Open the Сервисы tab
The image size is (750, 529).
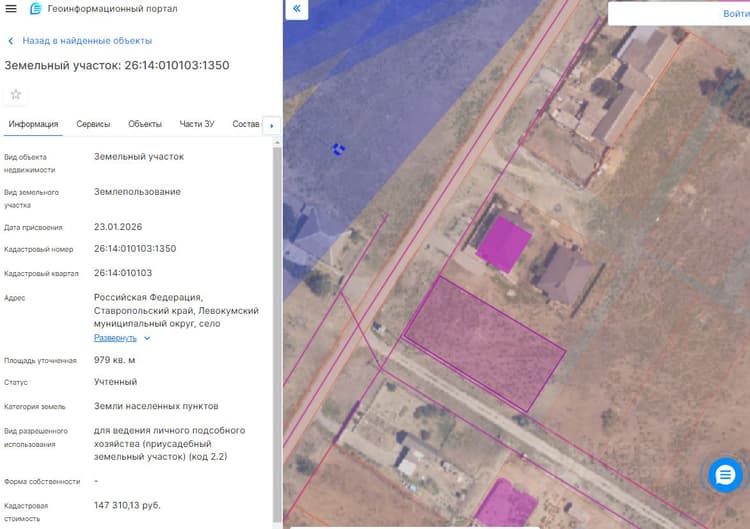(x=93, y=124)
